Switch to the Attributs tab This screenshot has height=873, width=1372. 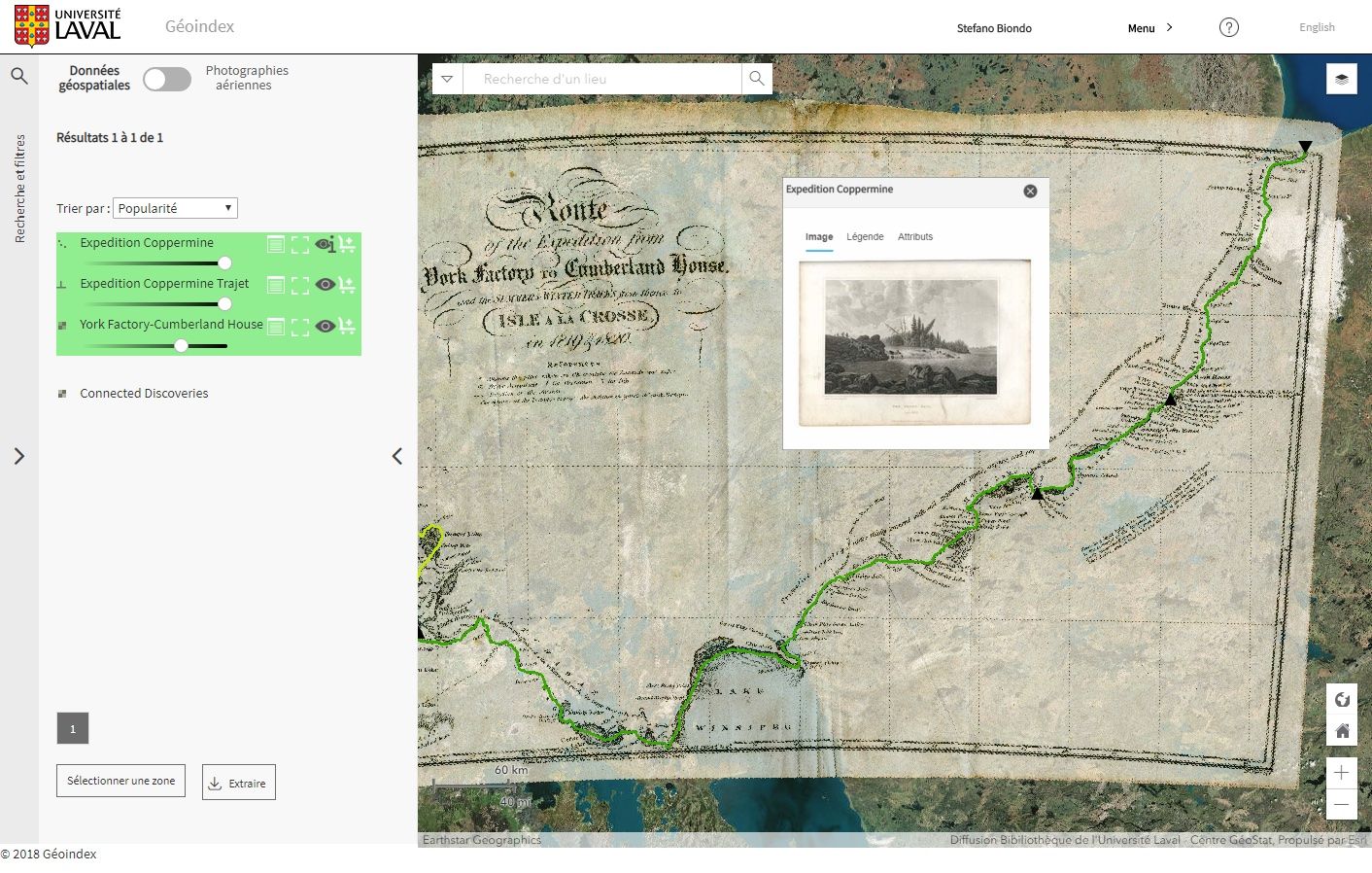point(915,237)
